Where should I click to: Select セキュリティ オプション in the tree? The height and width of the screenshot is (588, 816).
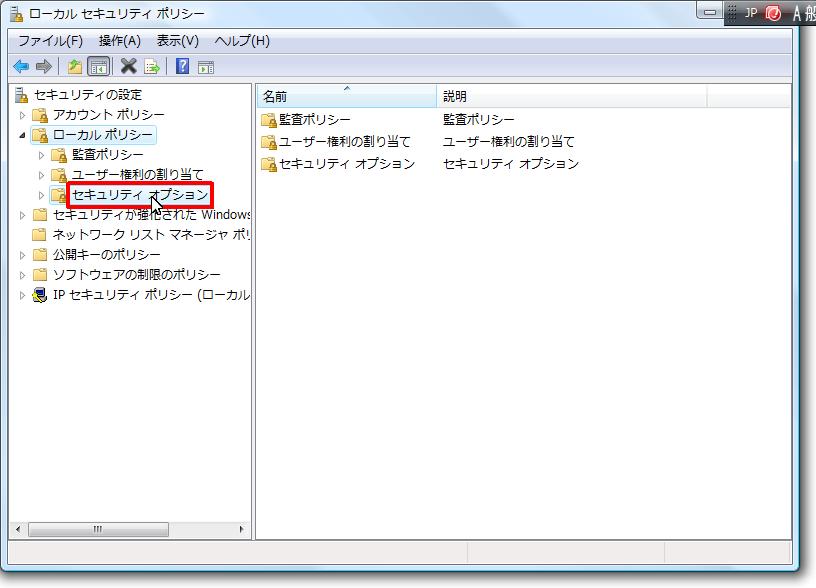pyautogui.click(x=140, y=194)
